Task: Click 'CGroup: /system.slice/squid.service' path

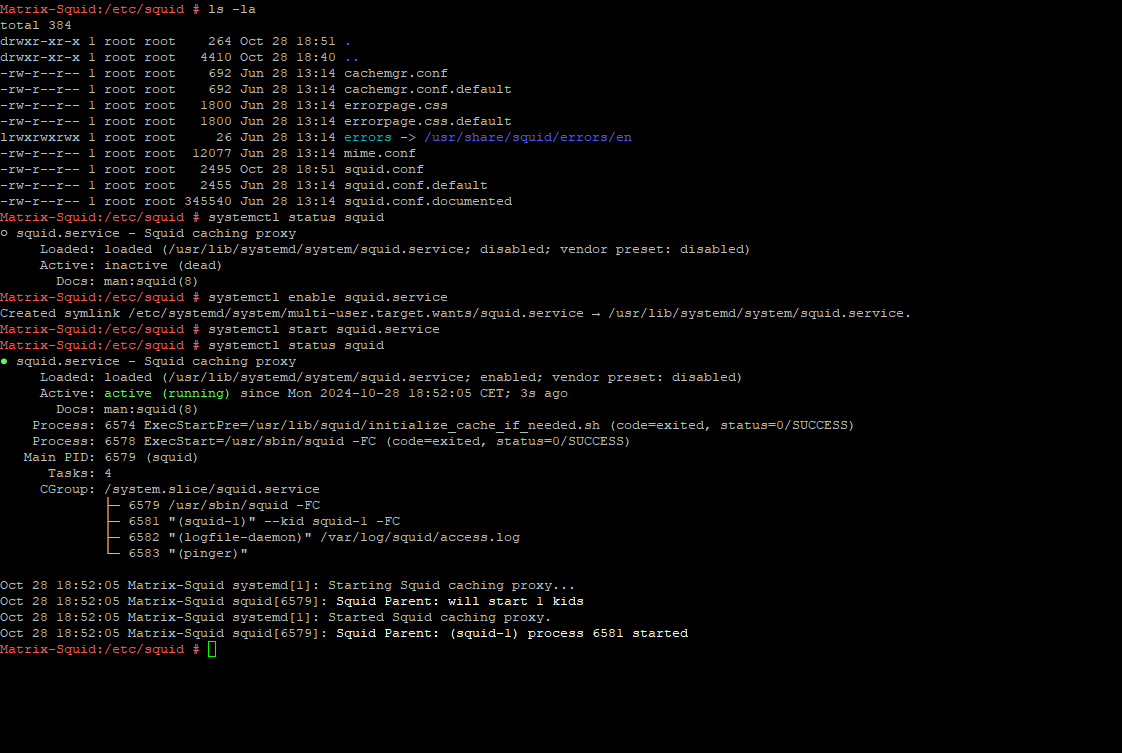Action: (x=180, y=490)
